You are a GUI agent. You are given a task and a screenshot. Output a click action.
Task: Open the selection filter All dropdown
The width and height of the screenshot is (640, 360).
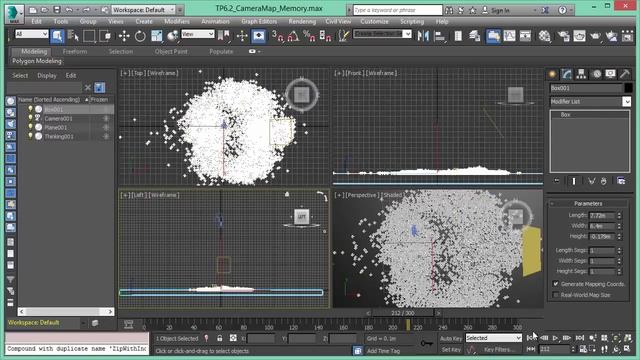tap(31, 34)
